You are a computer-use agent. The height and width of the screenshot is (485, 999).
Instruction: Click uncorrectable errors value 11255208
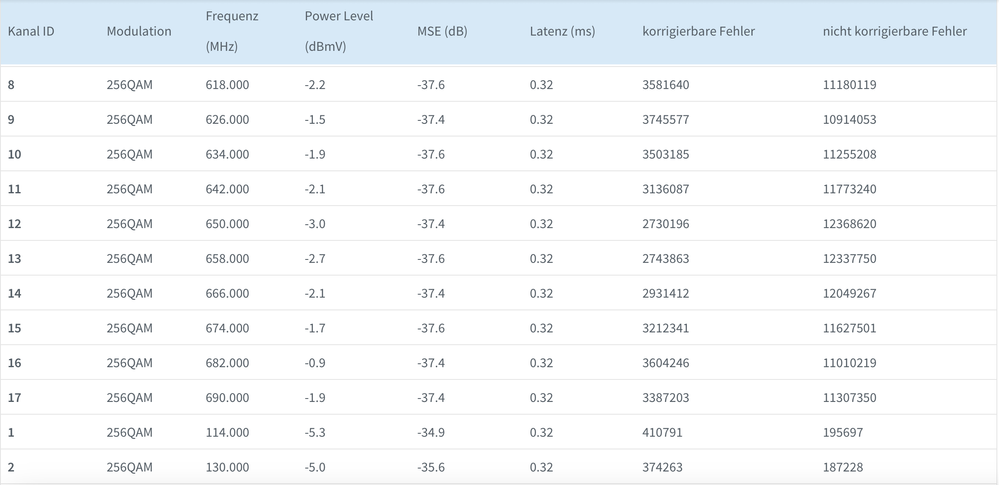(850, 154)
